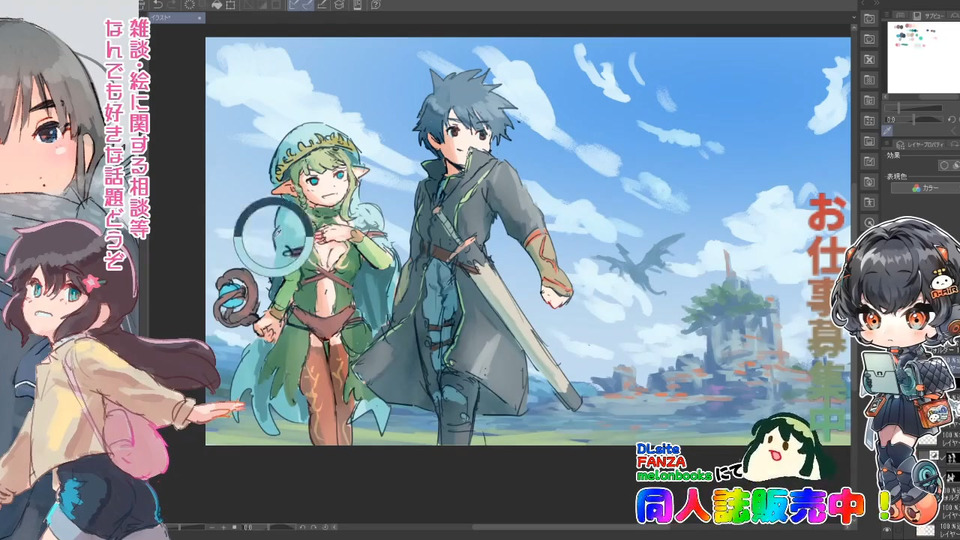
Task: Click the topmost material folder icon in the right dock
Action: tap(867, 19)
